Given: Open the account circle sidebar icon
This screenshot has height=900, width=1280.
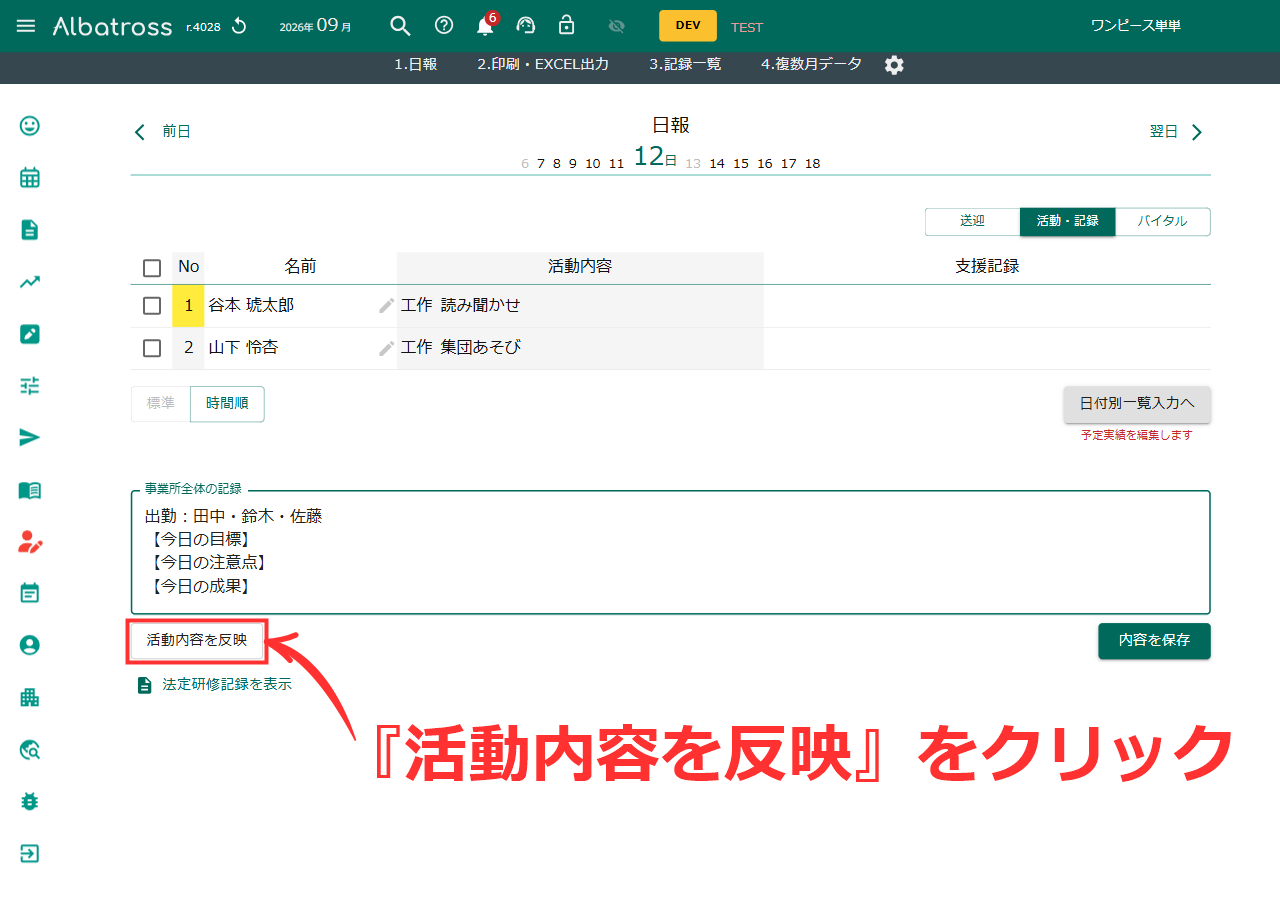Looking at the screenshot, I should point(30,645).
